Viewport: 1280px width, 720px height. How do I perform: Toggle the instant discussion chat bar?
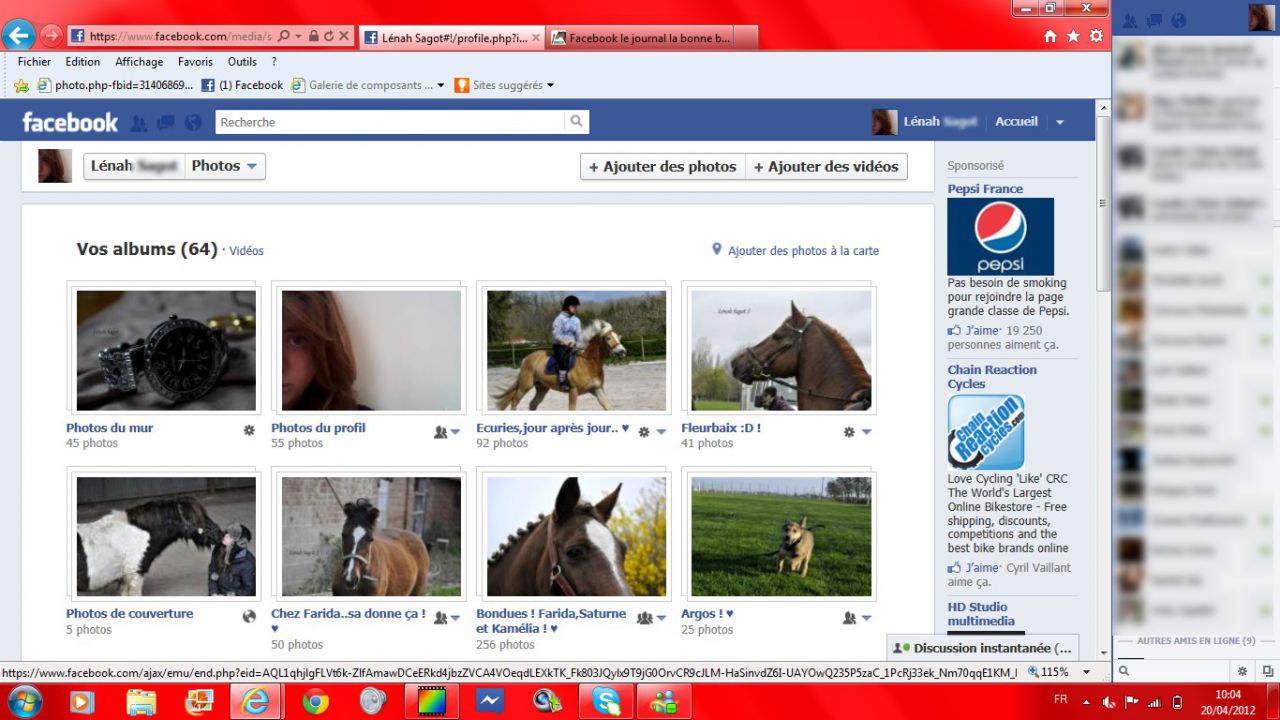[981, 648]
